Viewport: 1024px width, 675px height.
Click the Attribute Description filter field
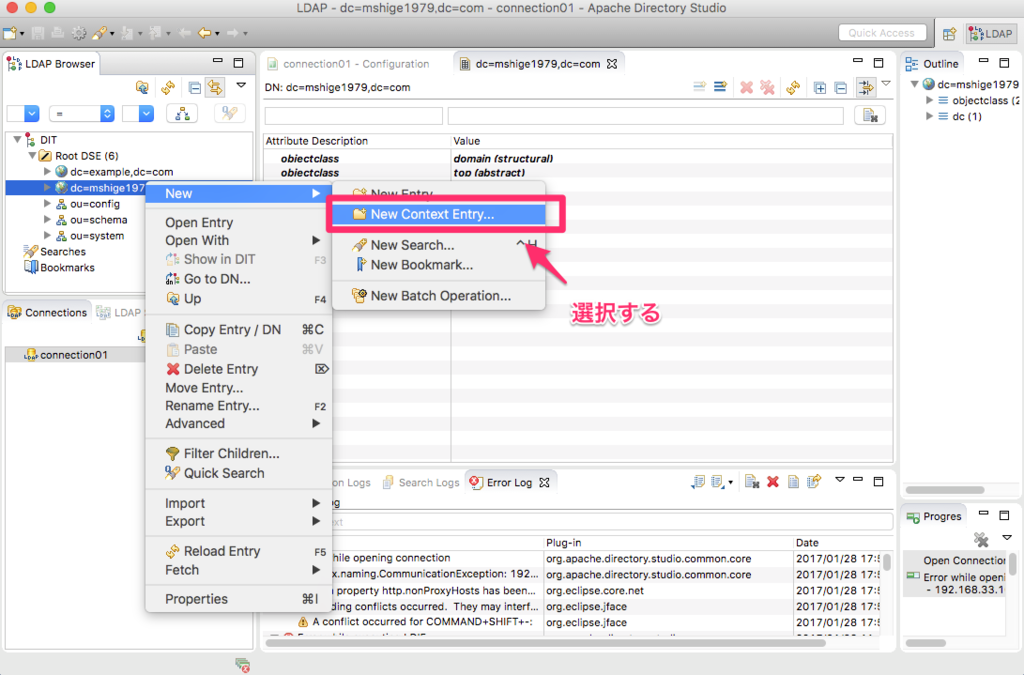pos(353,116)
